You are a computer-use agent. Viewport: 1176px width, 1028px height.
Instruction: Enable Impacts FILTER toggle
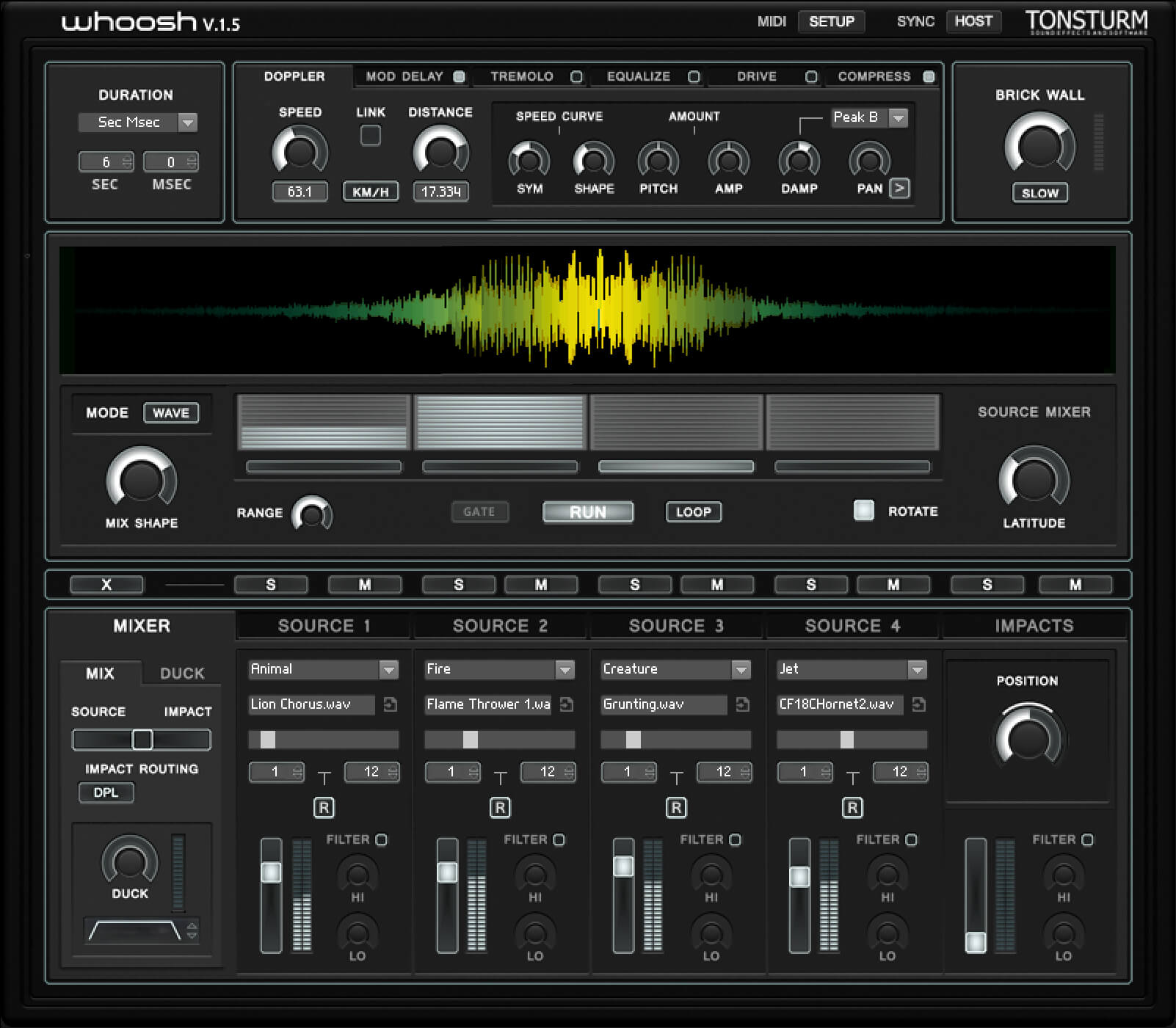1087,839
